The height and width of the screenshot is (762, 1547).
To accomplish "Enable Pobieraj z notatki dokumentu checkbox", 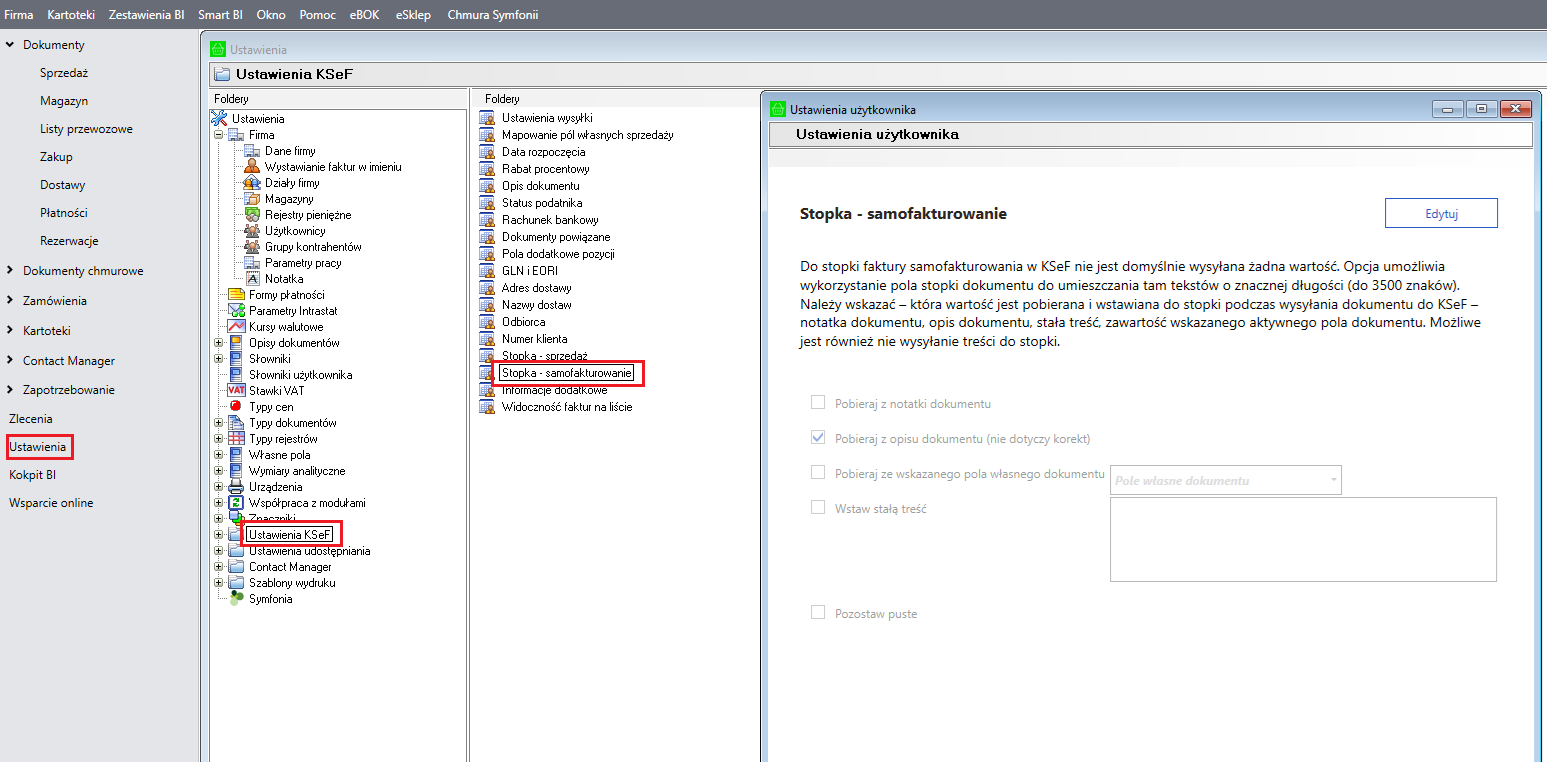I will (x=818, y=403).
